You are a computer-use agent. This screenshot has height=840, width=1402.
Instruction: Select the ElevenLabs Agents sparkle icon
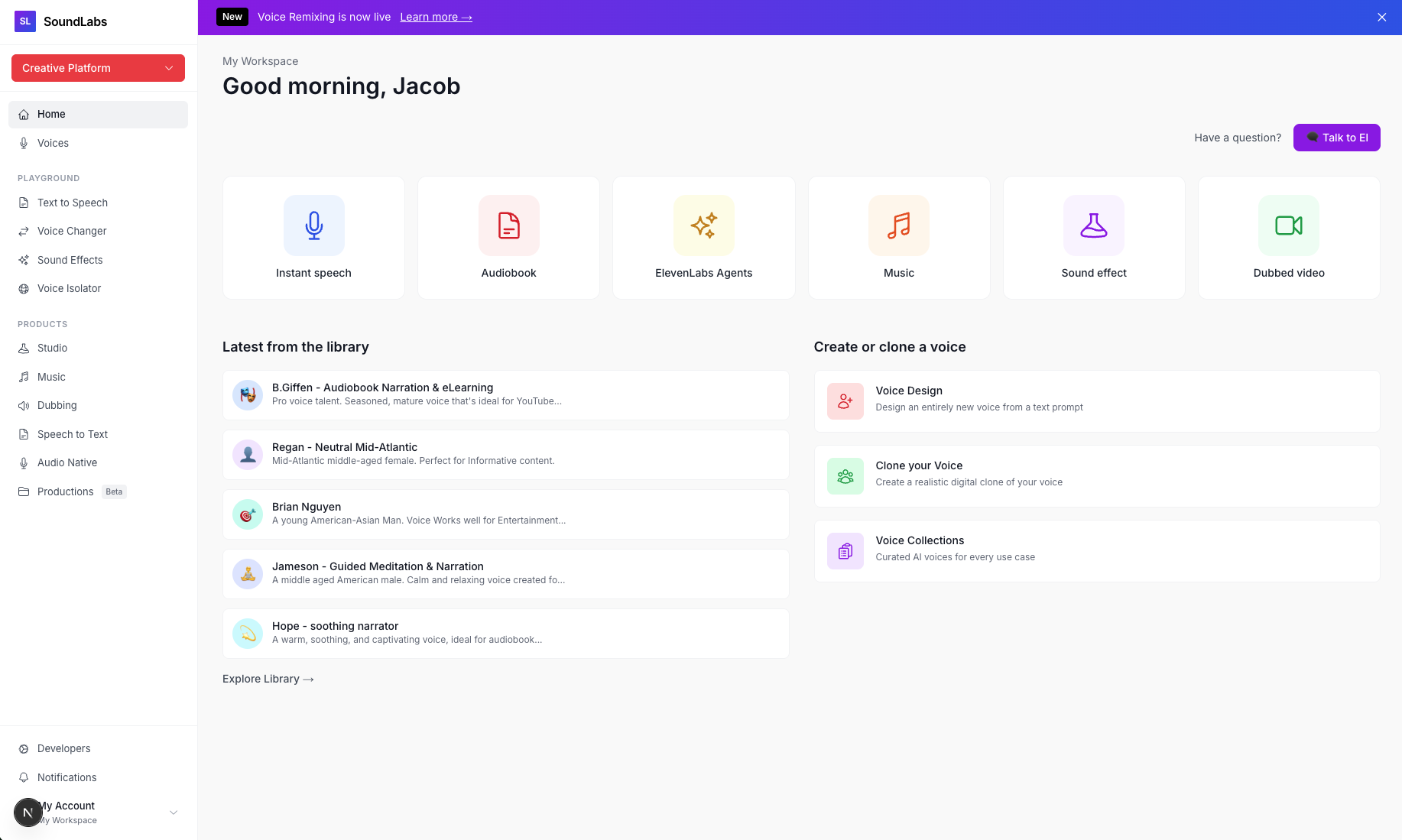(703, 225)
